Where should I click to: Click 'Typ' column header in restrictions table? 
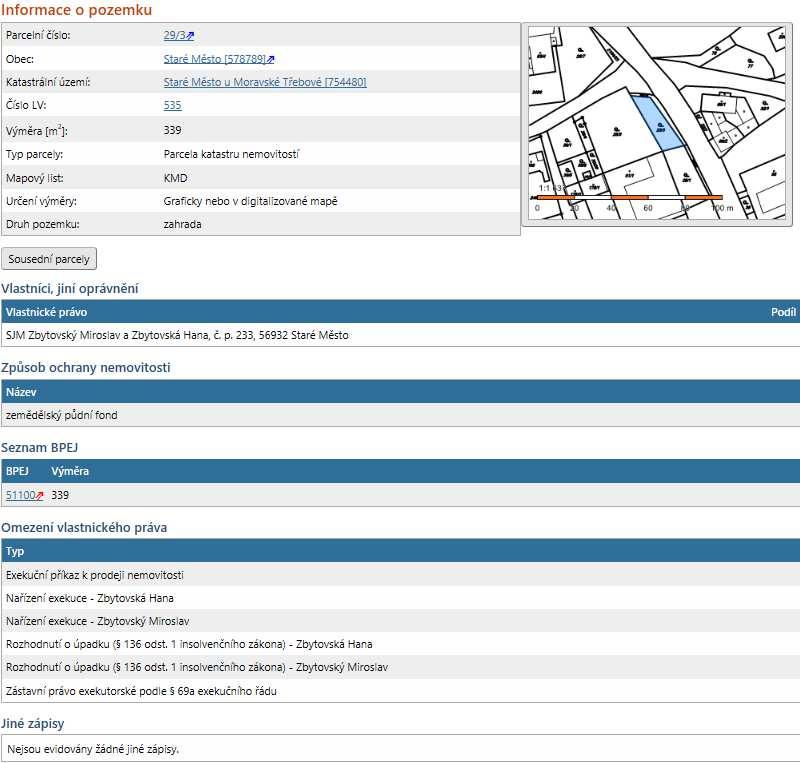pos(15,551)
